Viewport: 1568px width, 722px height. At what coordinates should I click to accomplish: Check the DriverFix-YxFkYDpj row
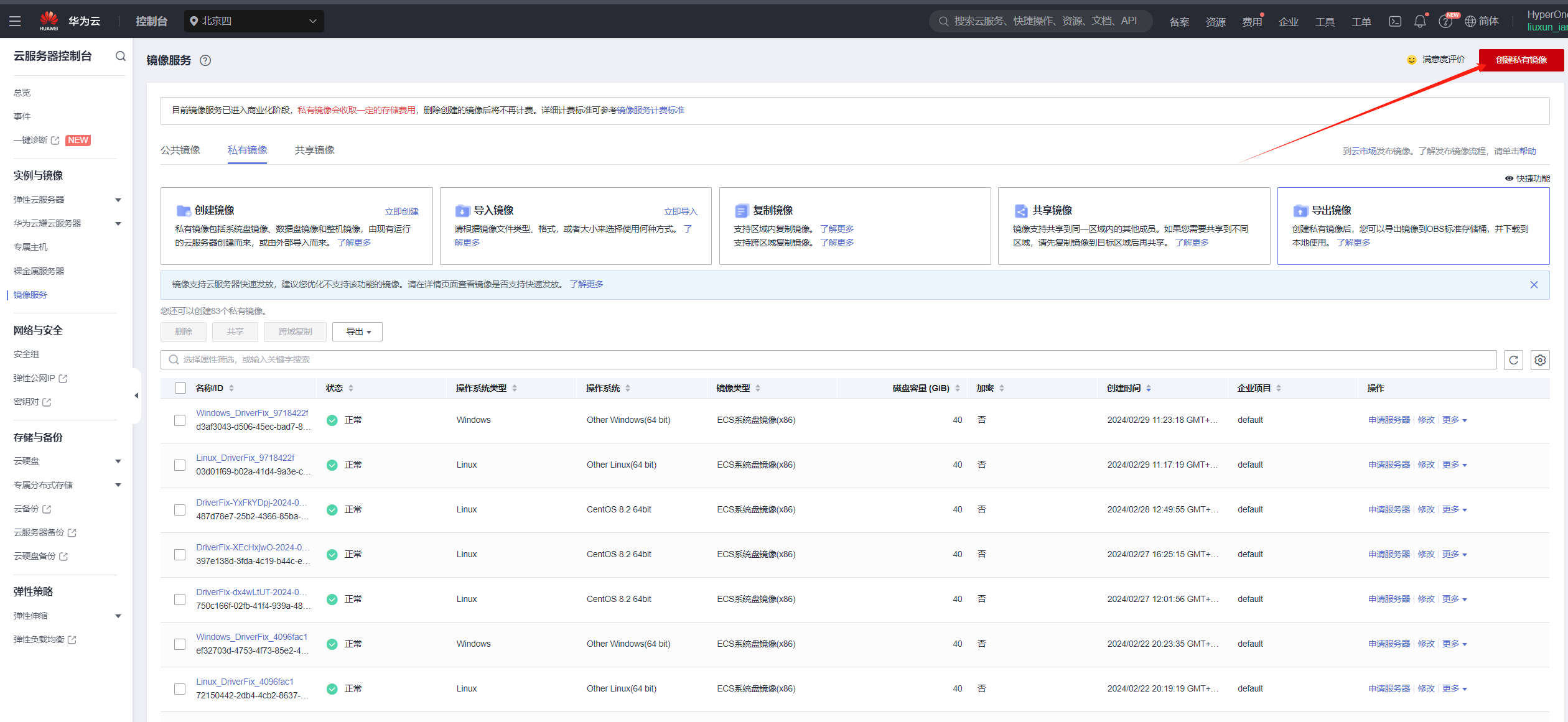point(180,510)
